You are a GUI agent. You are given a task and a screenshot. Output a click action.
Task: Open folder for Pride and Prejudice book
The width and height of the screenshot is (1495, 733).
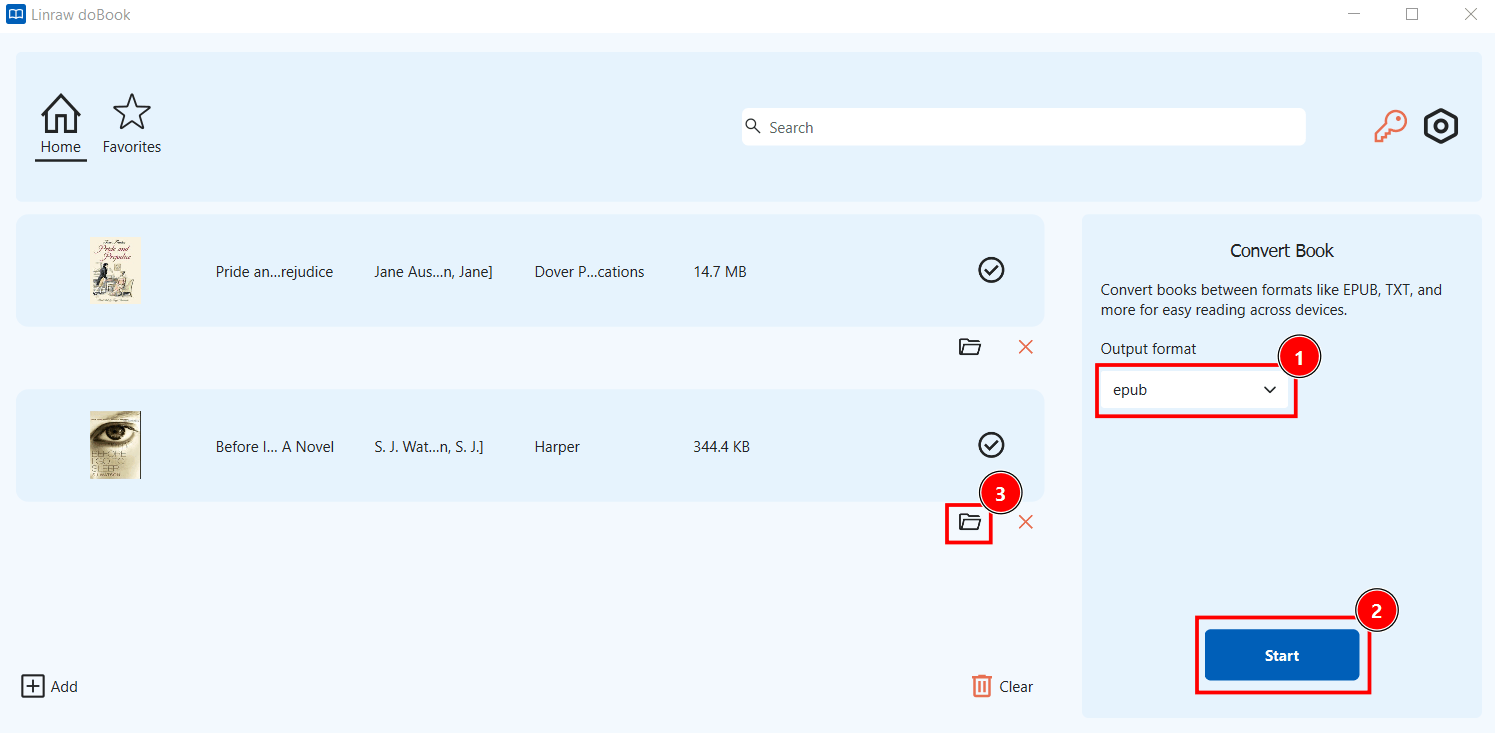pyautogui.click(x=969, y=347)
